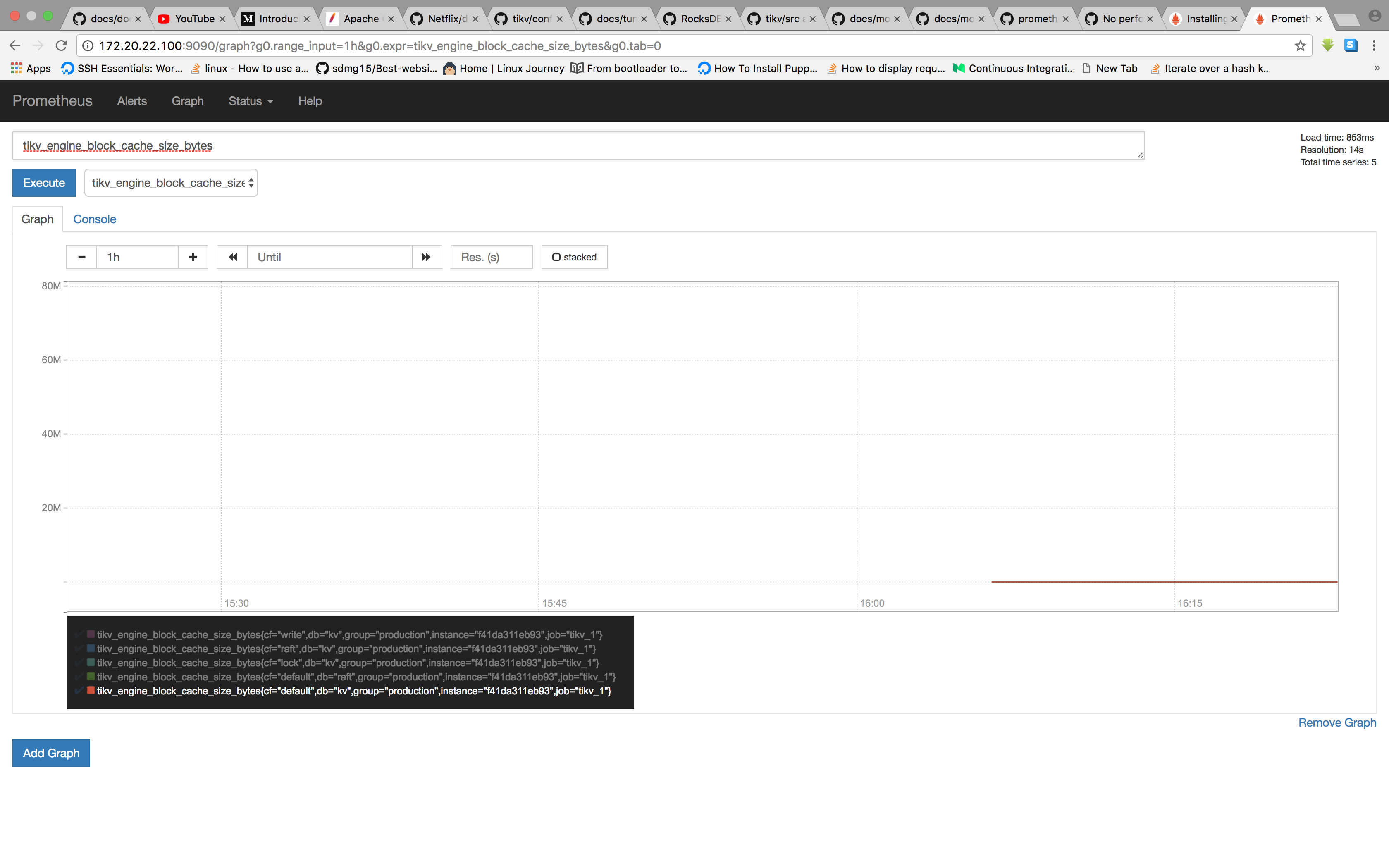Click the Remove Graph link

pos(1337,722)
